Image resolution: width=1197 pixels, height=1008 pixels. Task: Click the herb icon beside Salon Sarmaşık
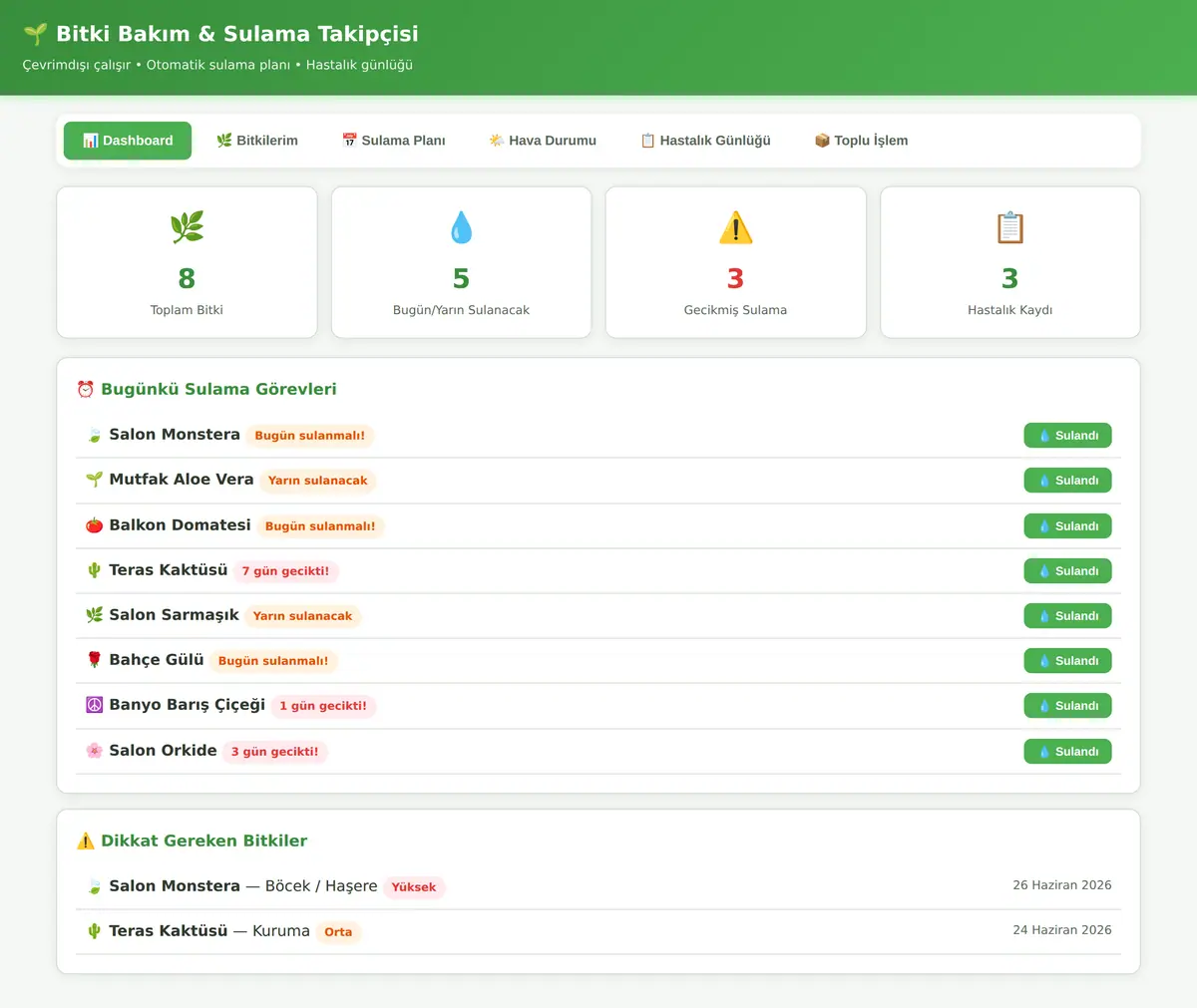(94, 615)
